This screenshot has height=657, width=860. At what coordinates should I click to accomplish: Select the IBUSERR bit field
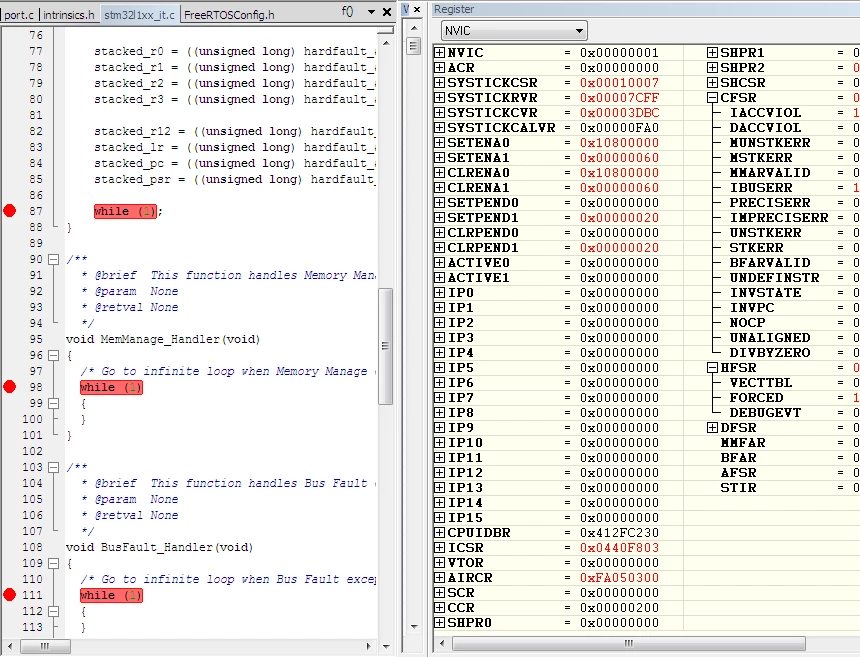point(761,188)
